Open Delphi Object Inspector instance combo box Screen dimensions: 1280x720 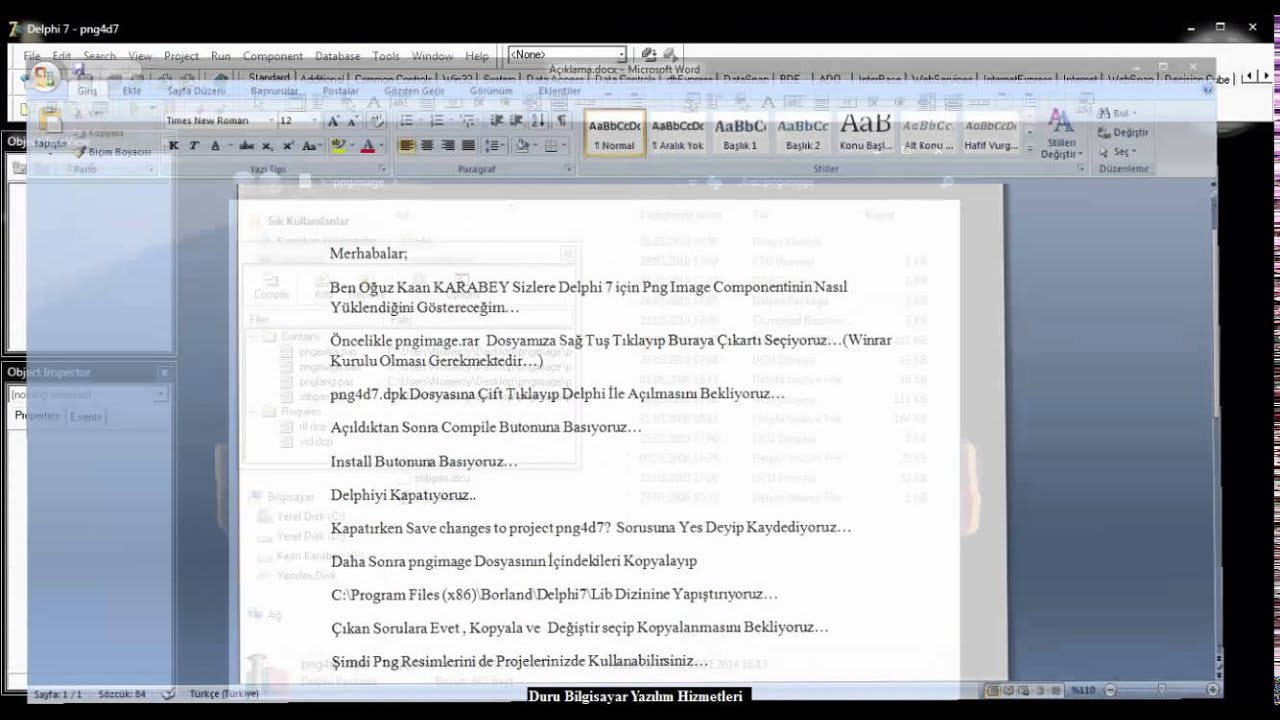pos(89,395)
